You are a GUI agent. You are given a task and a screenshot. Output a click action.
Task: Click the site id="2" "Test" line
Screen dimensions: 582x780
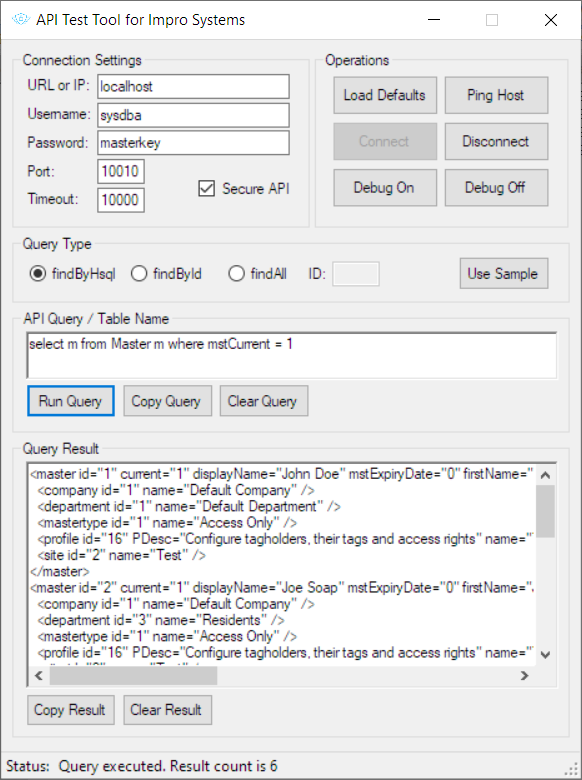coord(122,555)
